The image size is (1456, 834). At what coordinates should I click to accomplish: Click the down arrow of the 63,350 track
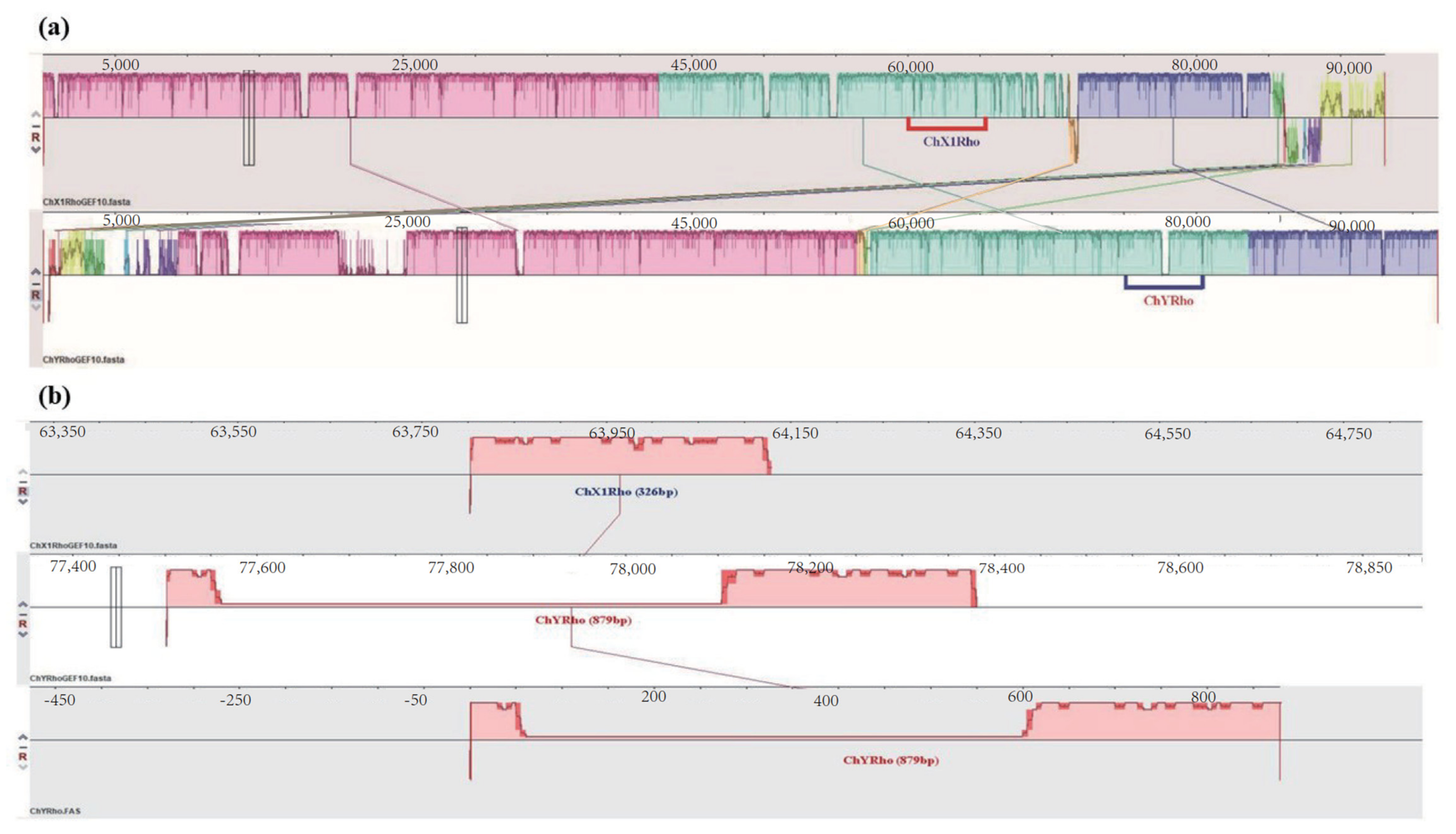(23, 502)
